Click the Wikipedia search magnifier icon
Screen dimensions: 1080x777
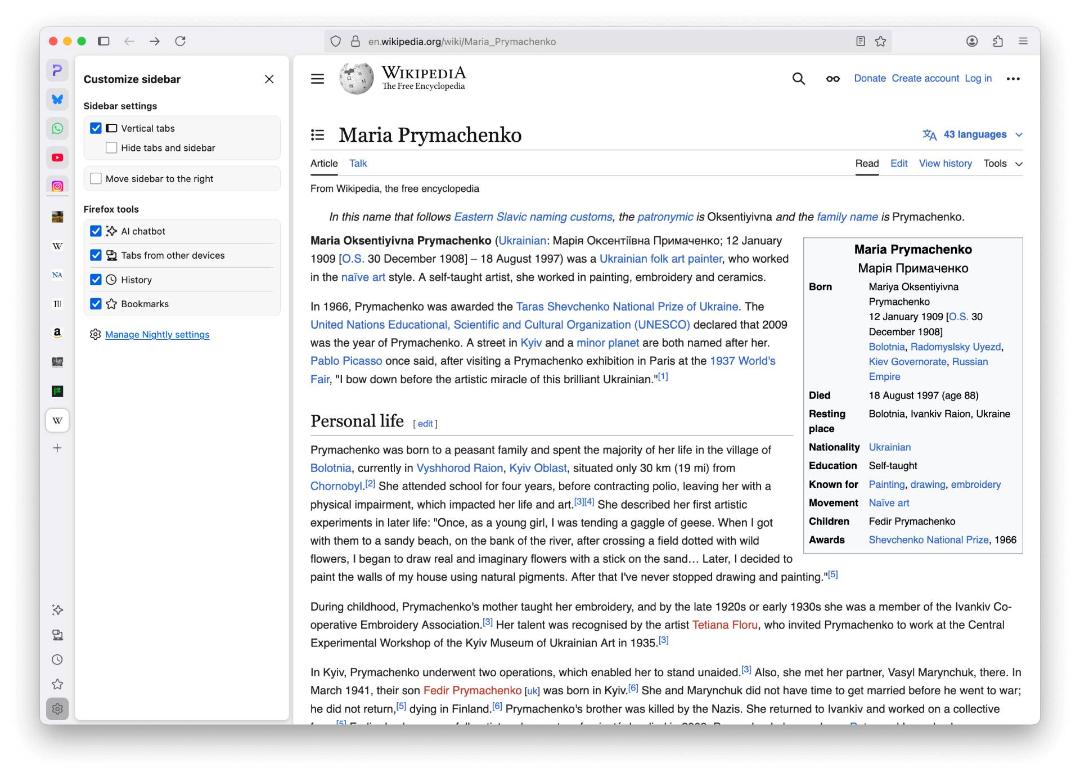click(798, 79)
